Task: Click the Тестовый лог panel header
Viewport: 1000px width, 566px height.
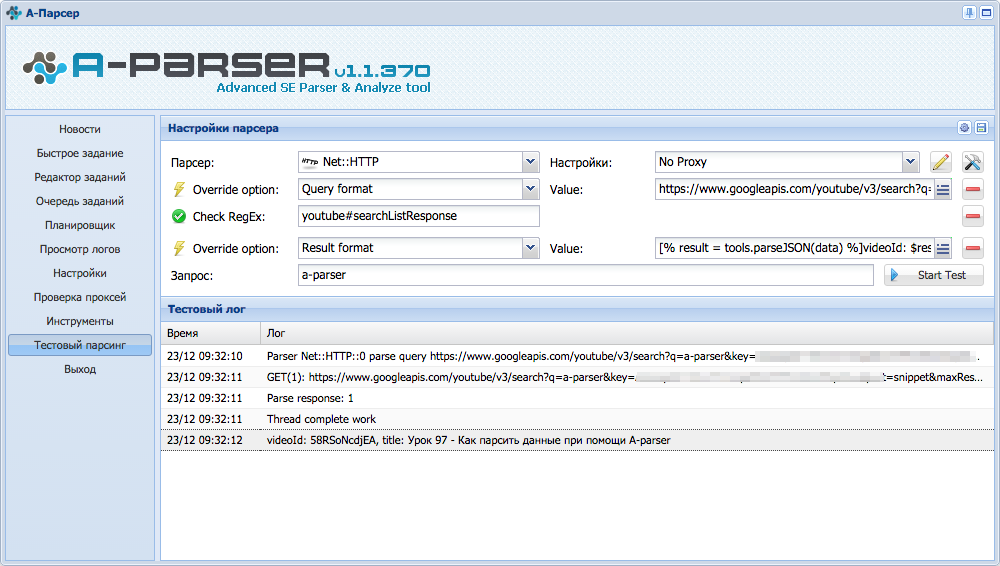Action: (x=577, y=309)
